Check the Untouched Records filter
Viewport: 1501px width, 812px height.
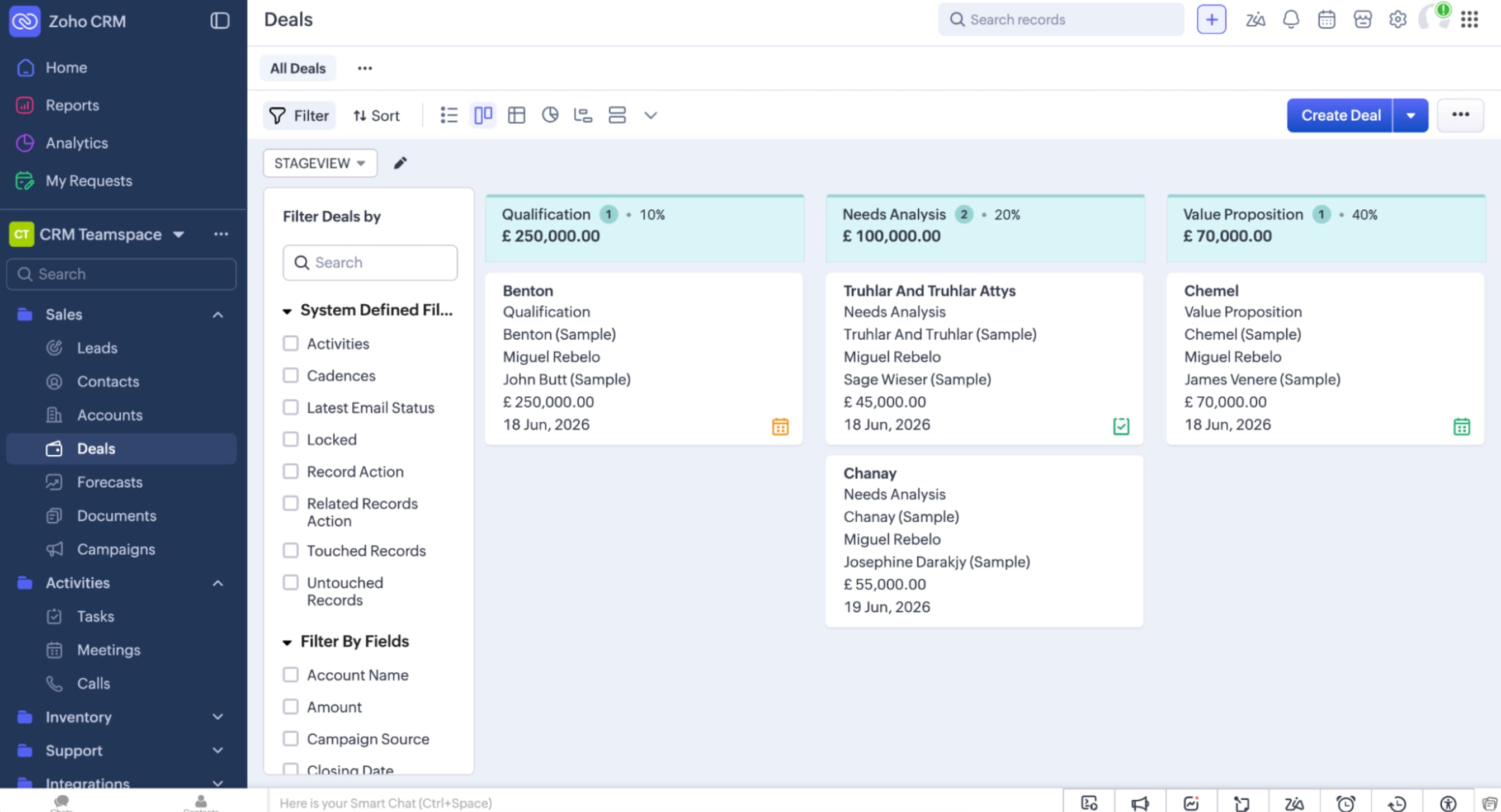pyautogui.click(x=290, y=583)
